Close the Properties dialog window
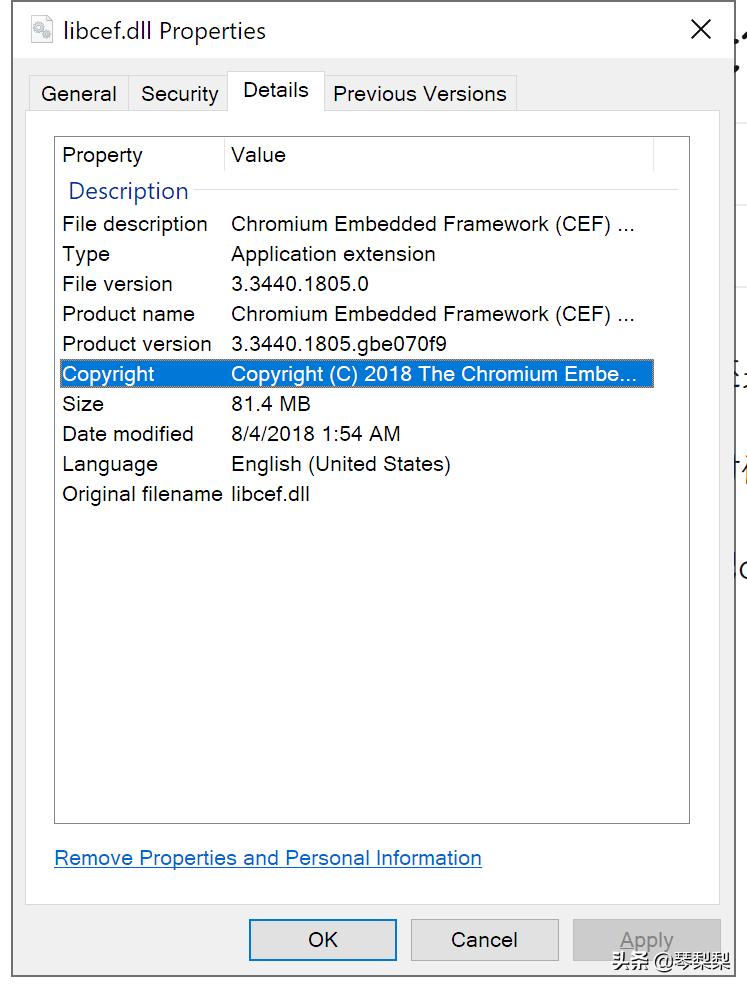Screen dimensions: 747x988 point(701,30)
